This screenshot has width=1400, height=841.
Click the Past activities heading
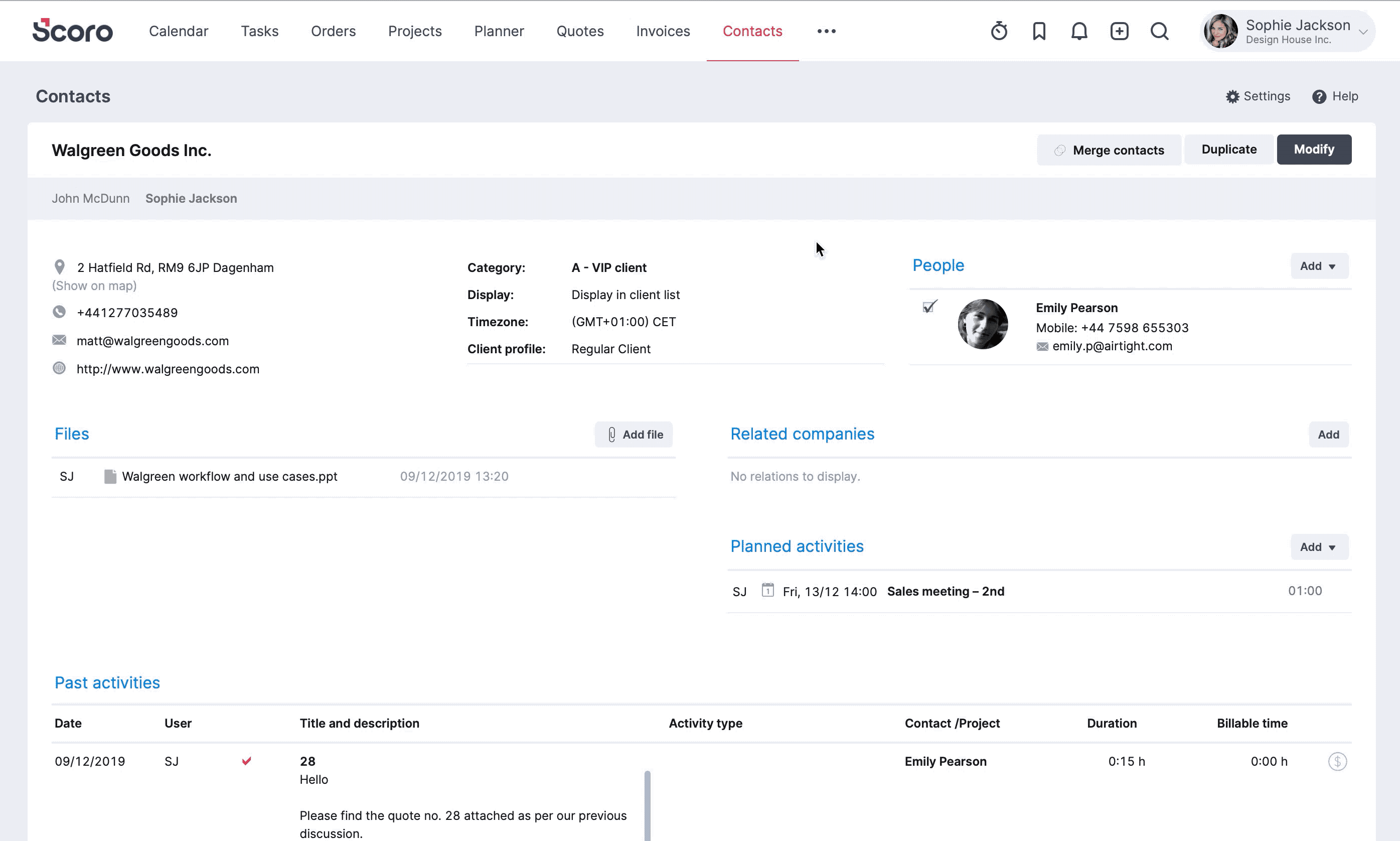coord(107,683)
